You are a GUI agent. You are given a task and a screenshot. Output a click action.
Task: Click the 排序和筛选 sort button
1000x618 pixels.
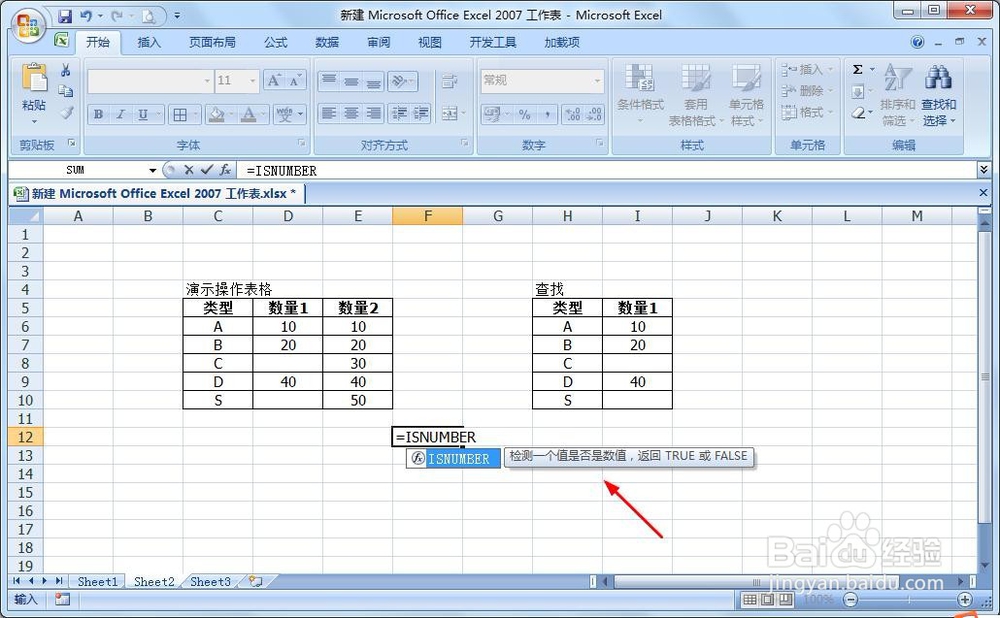click(x=897, y=97)
